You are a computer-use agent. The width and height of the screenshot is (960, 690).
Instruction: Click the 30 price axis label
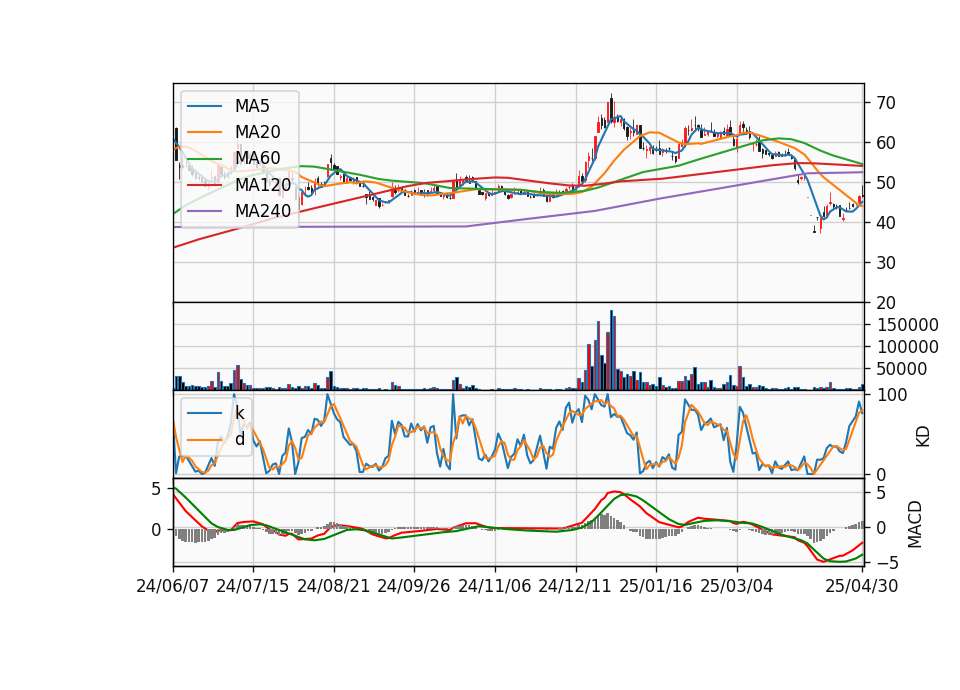click(886, 263)
